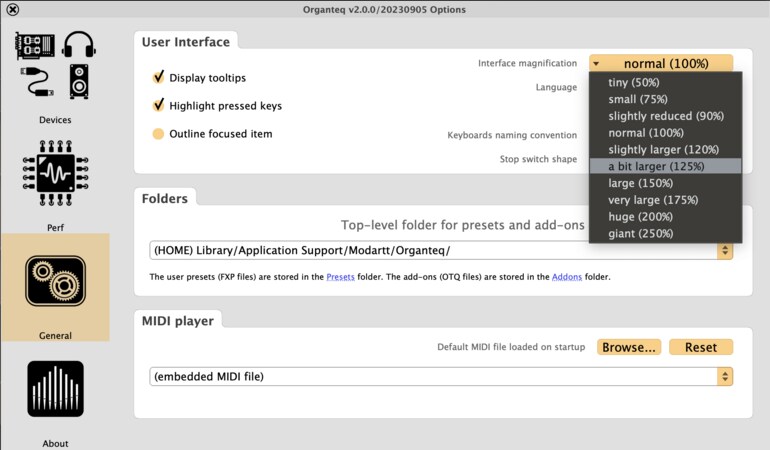Image resolution: width=770 pixels, height=450 pixels.
Task: Click the Keyboards naming convention label
Action: click(512, 135)
